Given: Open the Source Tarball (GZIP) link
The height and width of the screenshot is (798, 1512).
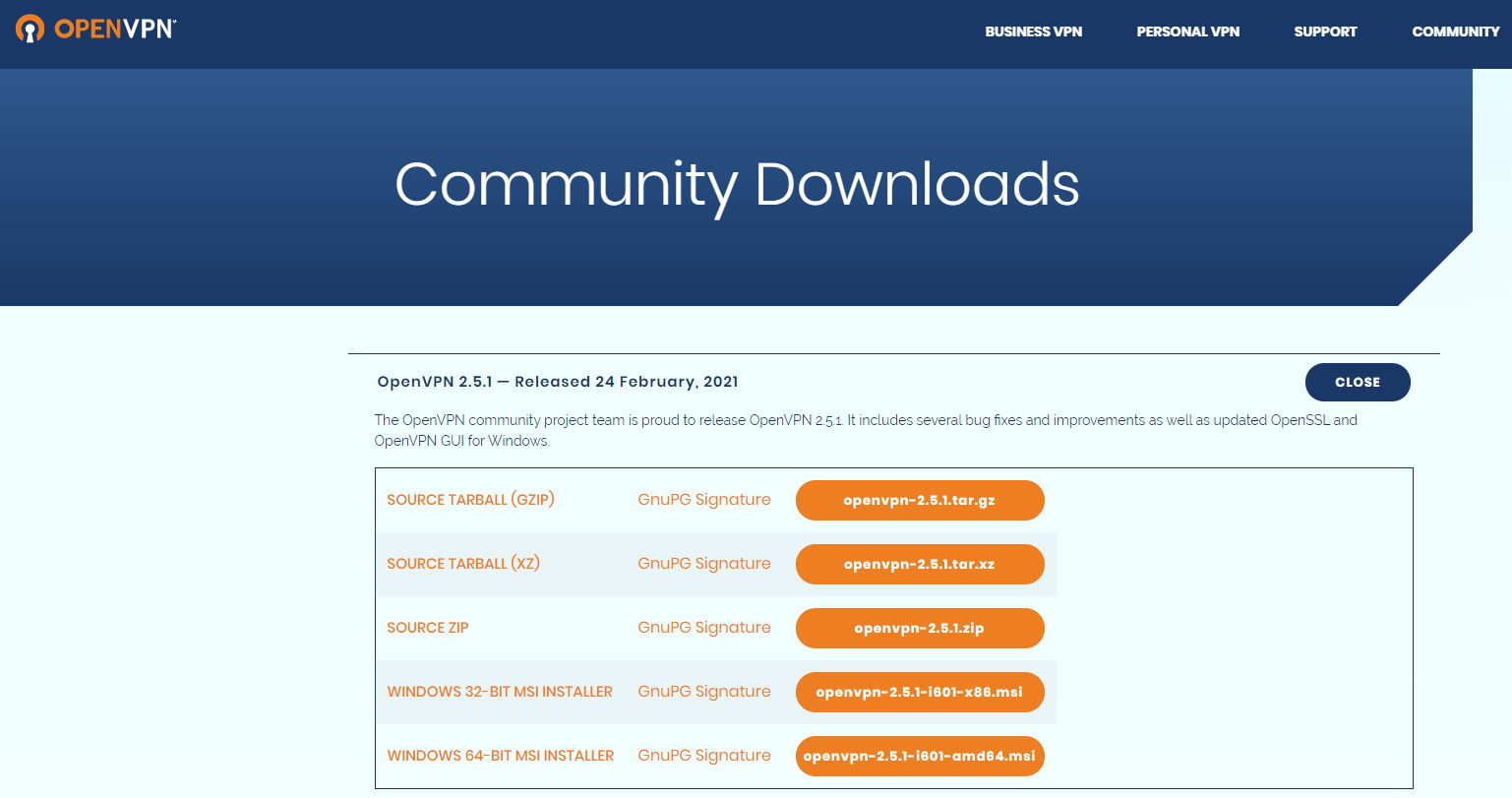Looking at the screenshot, I should tap(470, 500).
